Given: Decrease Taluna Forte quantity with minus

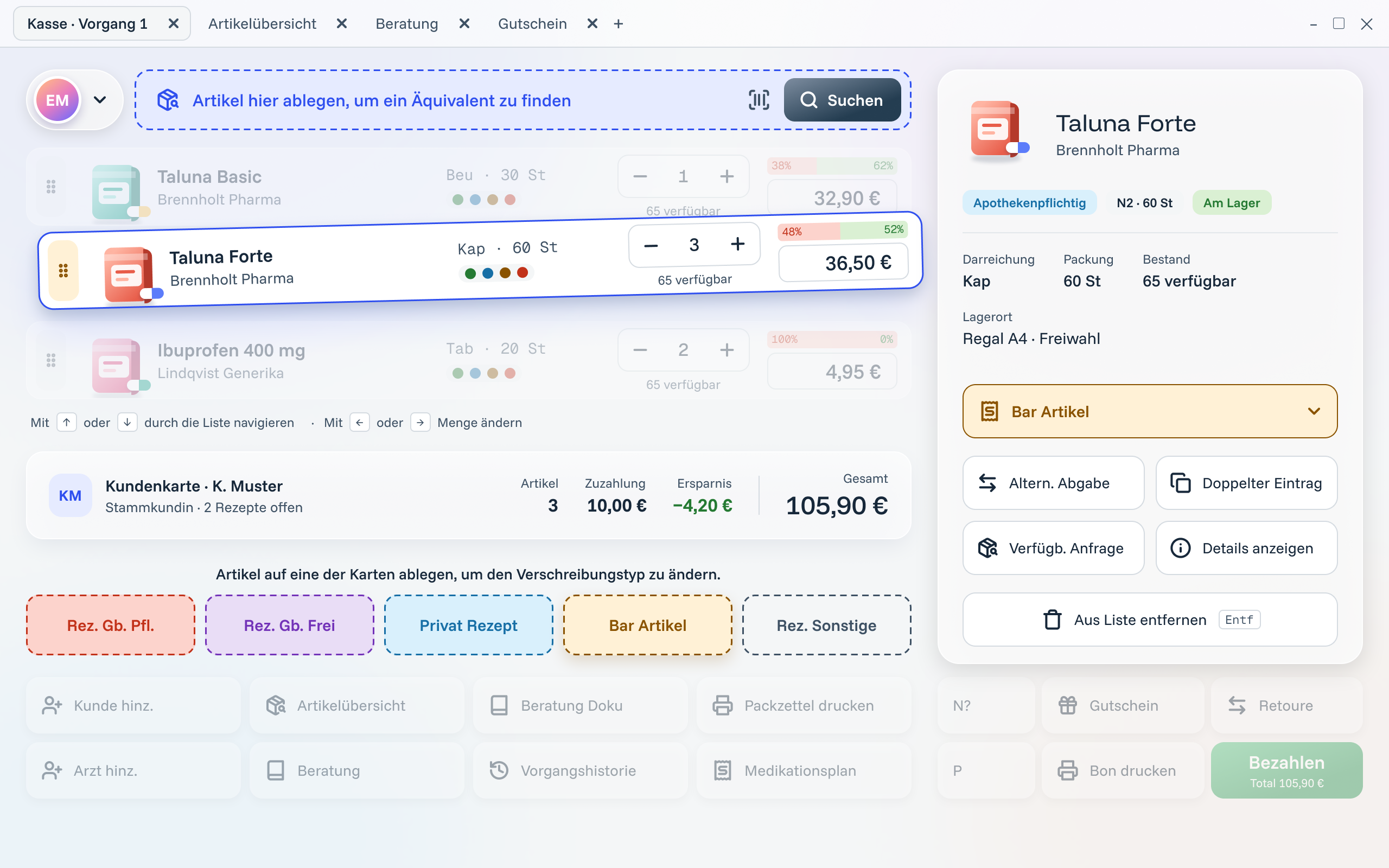Looking at the screenshot, I should 651,246.
